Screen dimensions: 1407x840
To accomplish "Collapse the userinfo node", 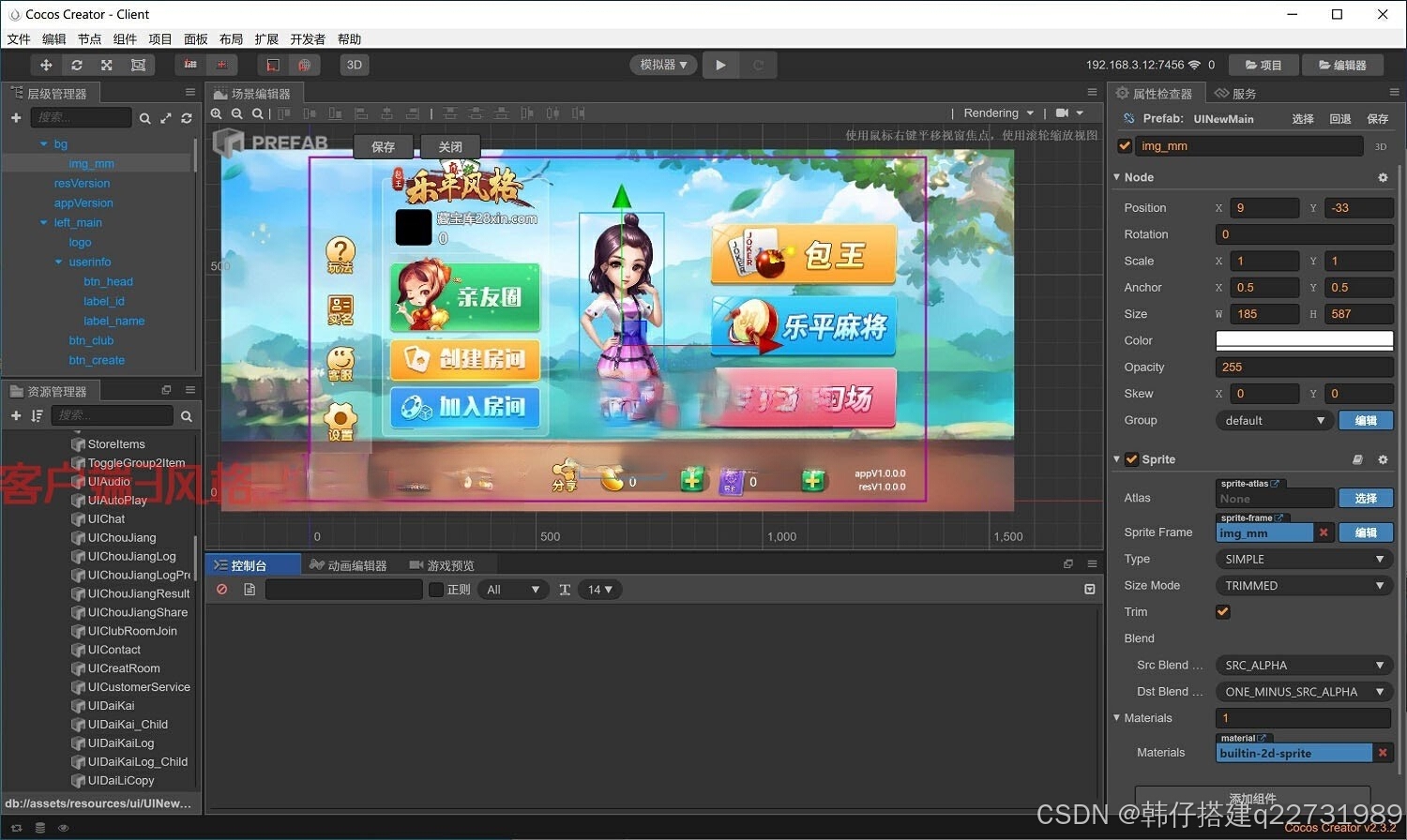I will 58,262.
